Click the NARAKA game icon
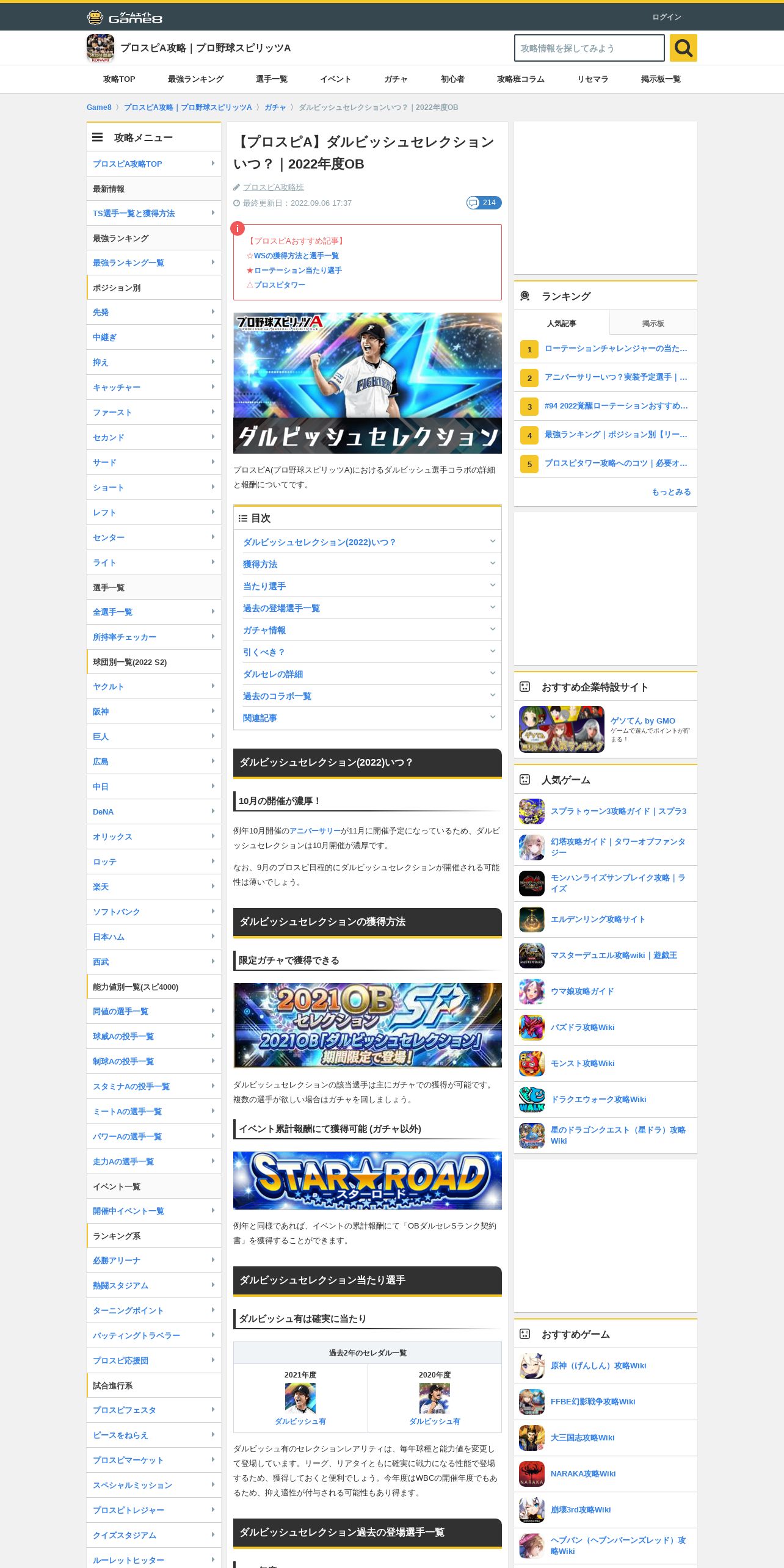 [x=532, y=1474]
